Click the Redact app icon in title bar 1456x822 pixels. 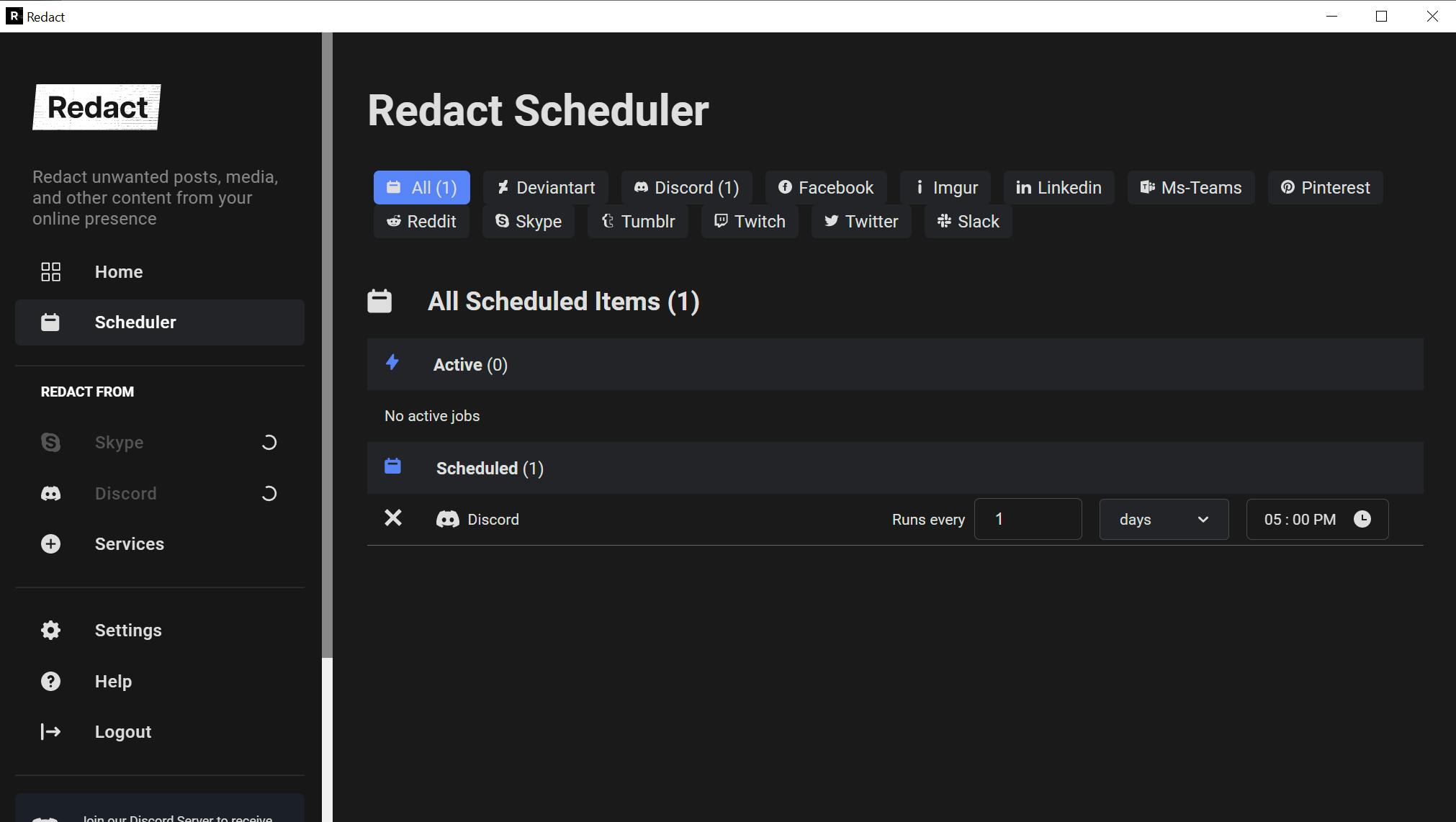pyautogui.click(x=14, y=17)
